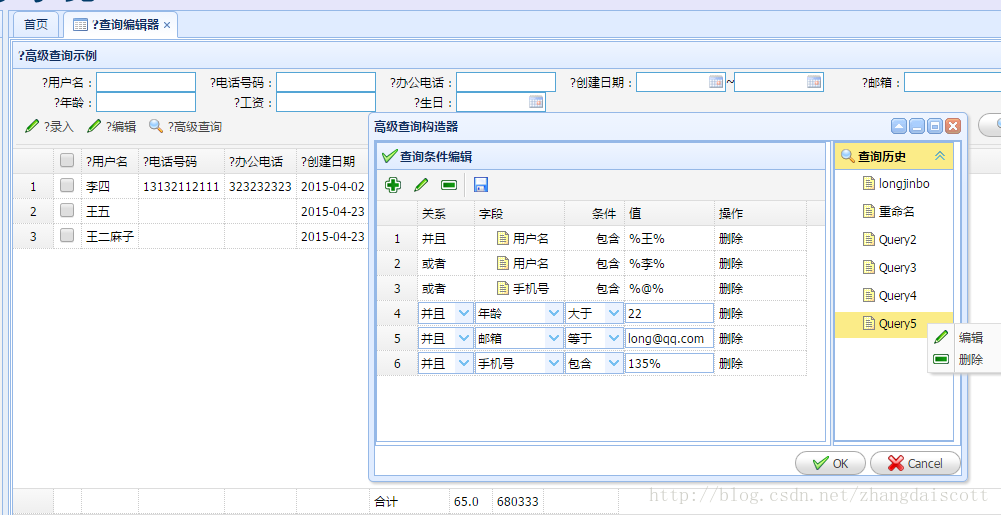Image resolution: width=1001 pixels, height=515 pixels.
Task: Click 删除 link in condition row 1
Action: click(730, 239)
